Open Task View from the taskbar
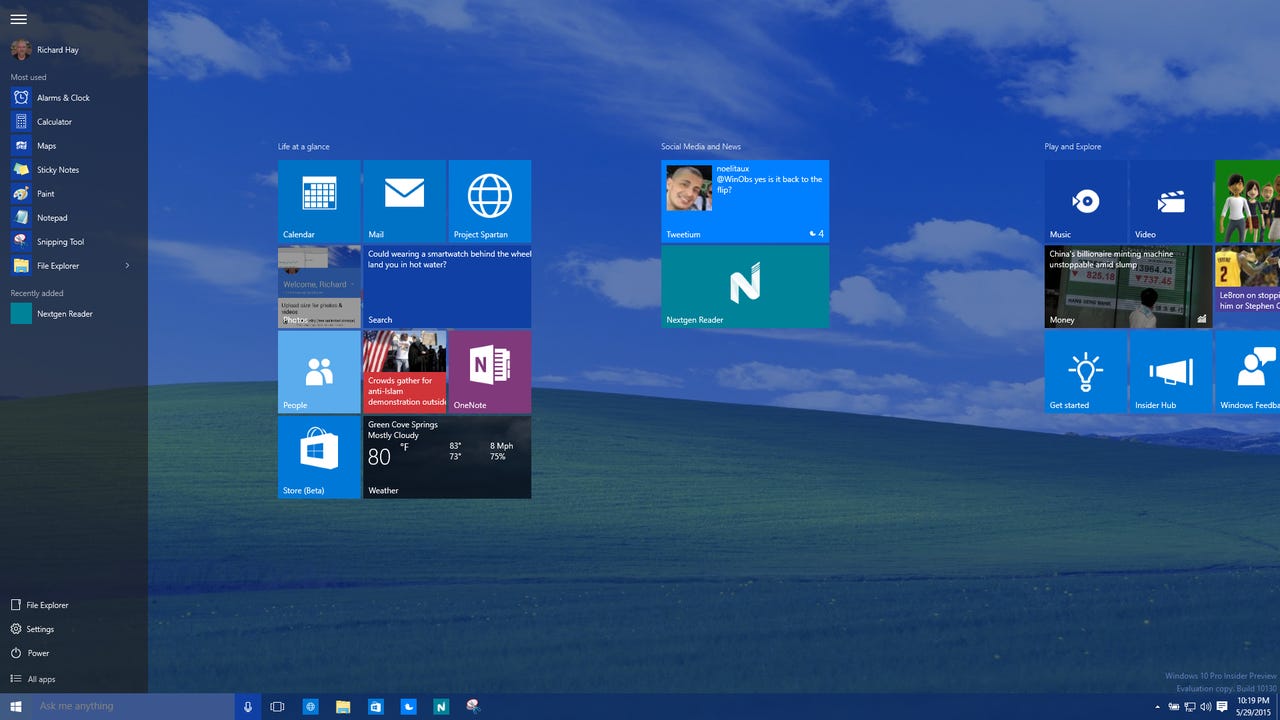 [x=277, y=706]
